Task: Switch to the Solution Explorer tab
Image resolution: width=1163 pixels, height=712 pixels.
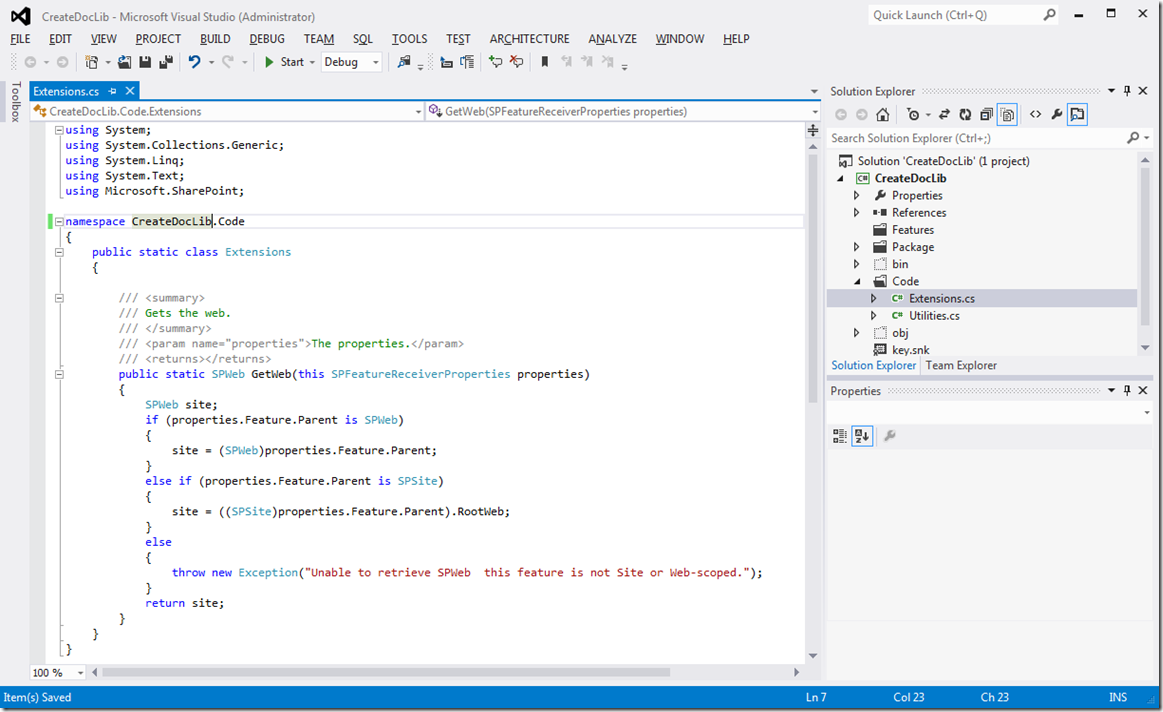Action: click(x=874, y=365)
